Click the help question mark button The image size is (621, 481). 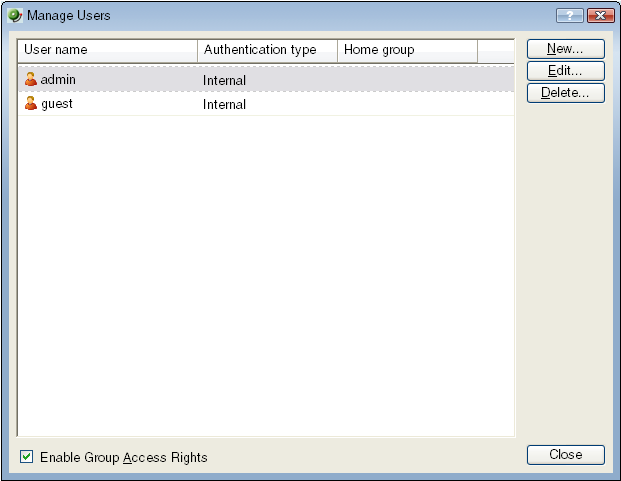point(570,16)
